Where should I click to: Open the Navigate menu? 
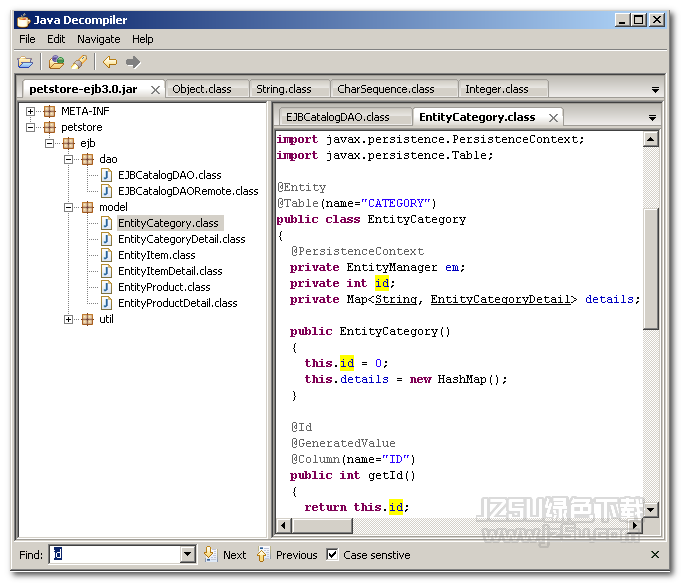99,39
